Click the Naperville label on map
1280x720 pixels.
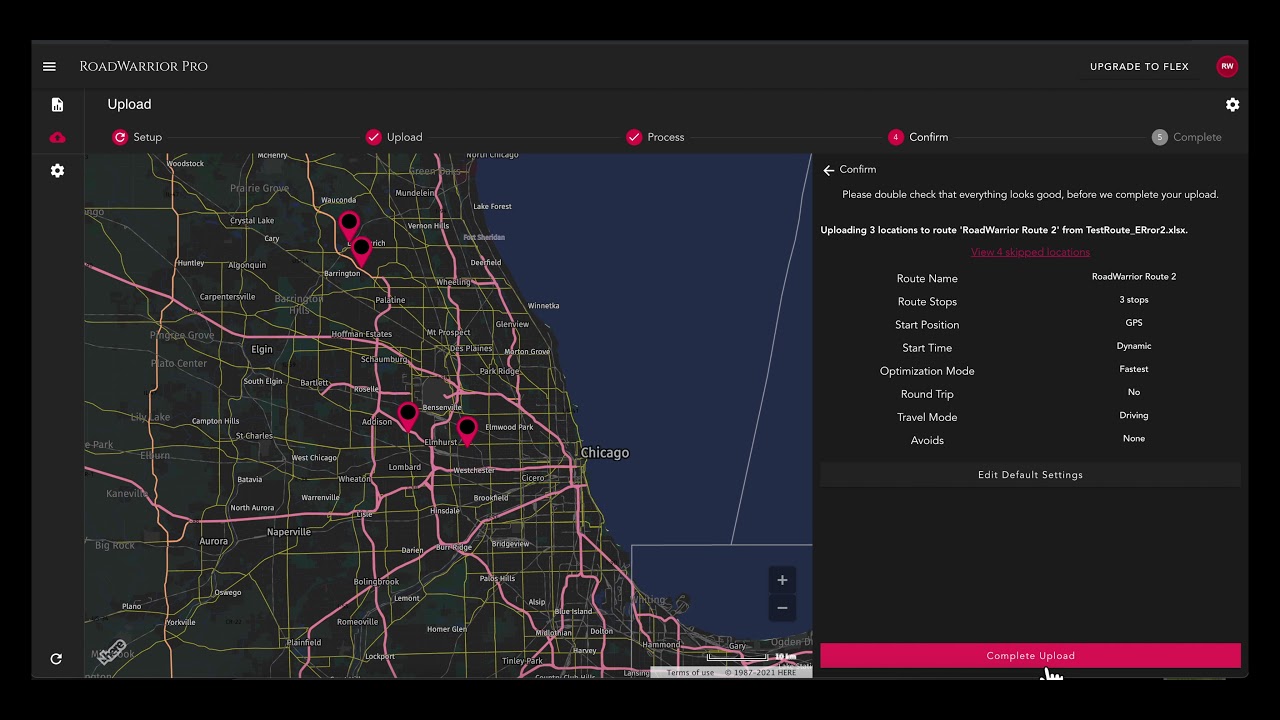click(x=289, y=532)
